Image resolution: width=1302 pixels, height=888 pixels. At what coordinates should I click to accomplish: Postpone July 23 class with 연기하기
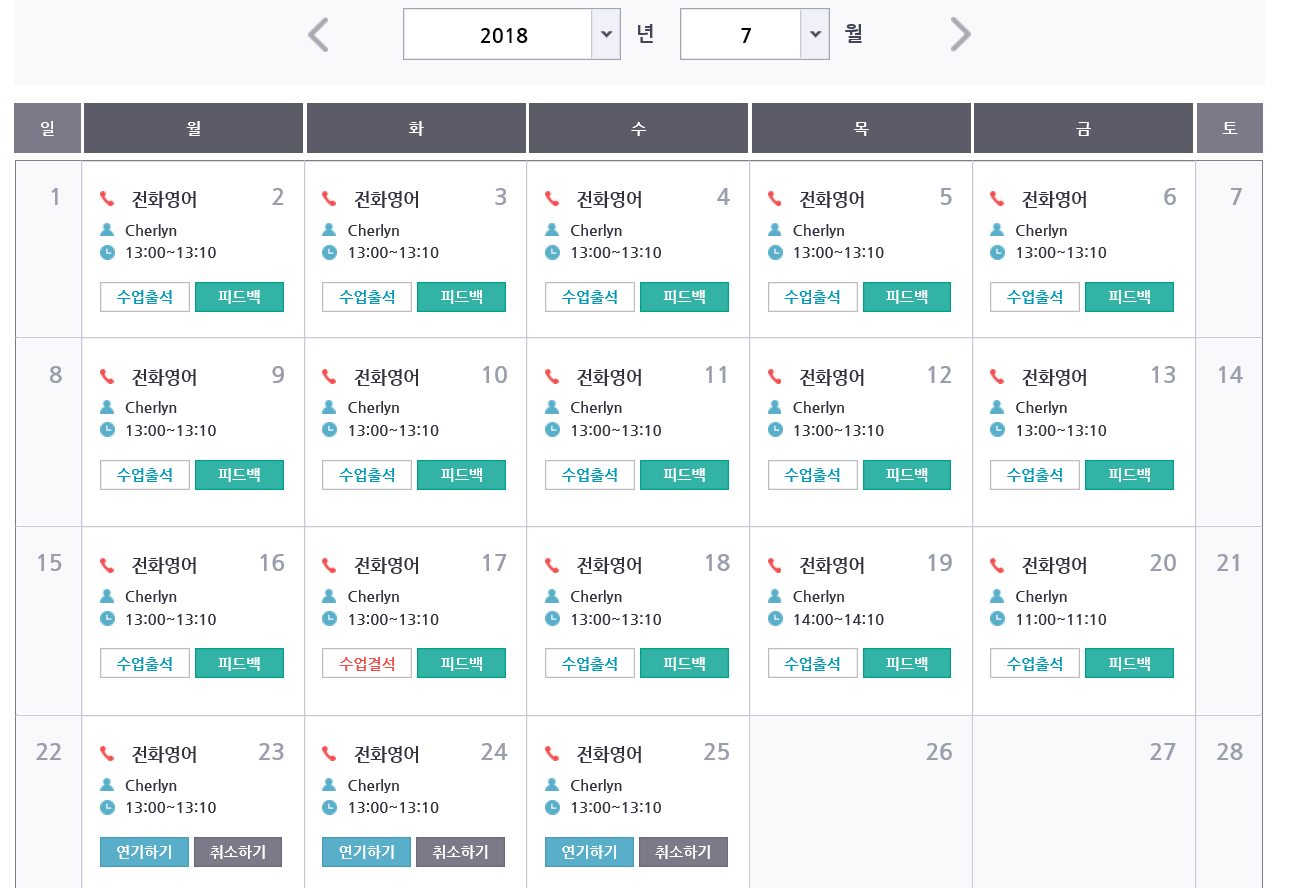click(x=144, y=852)
